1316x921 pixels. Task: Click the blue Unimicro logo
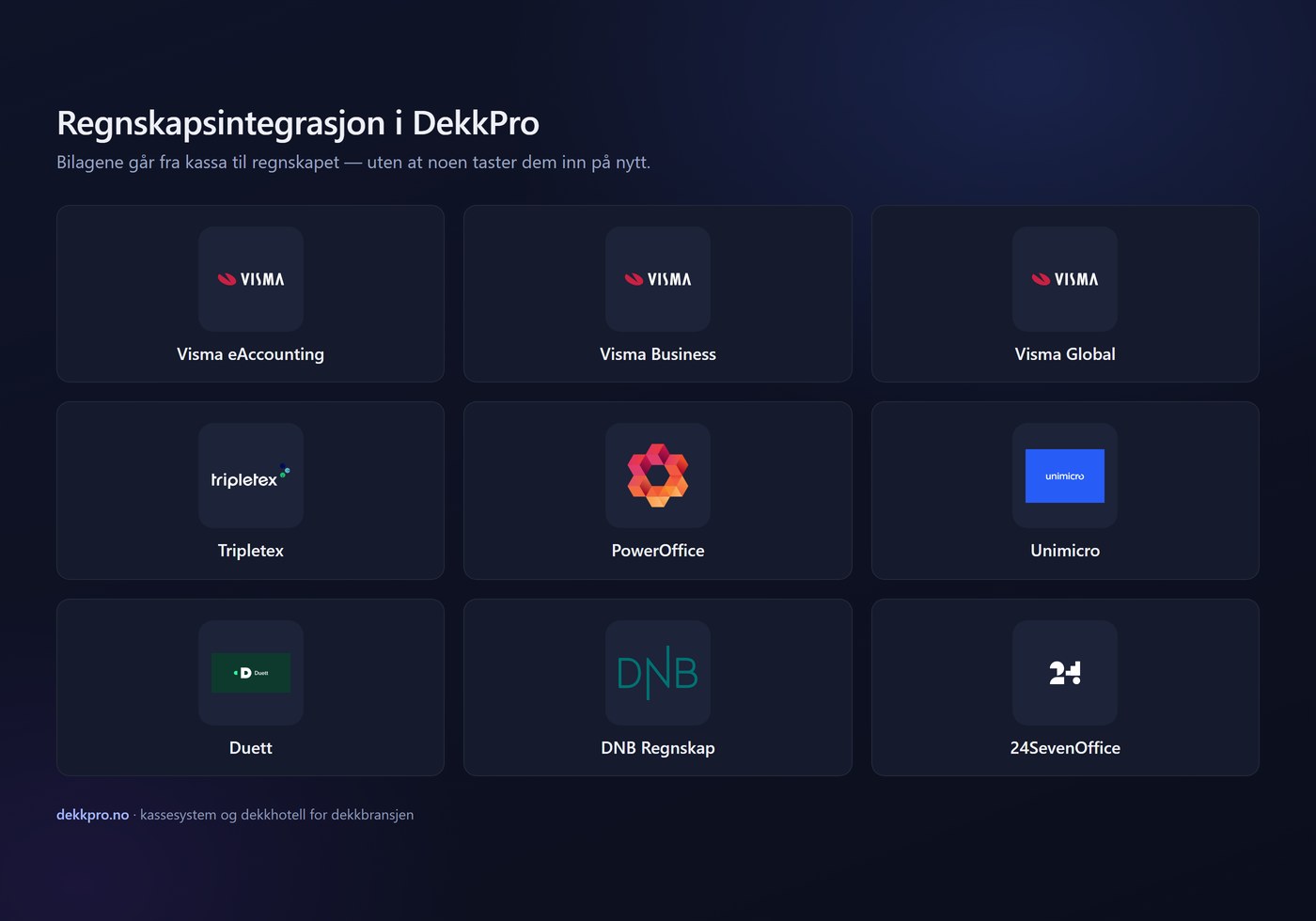1065,476
